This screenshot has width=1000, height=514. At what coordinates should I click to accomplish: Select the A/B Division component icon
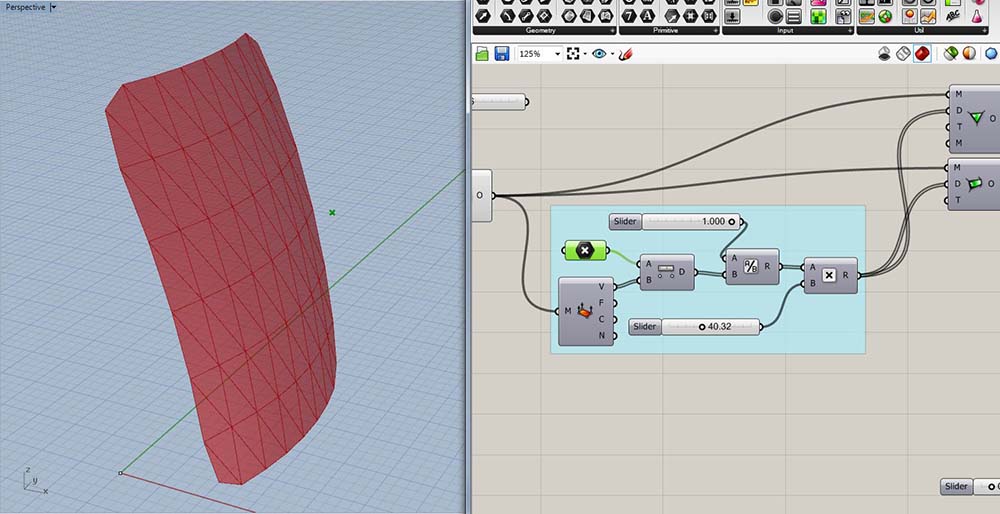[751, 267]
